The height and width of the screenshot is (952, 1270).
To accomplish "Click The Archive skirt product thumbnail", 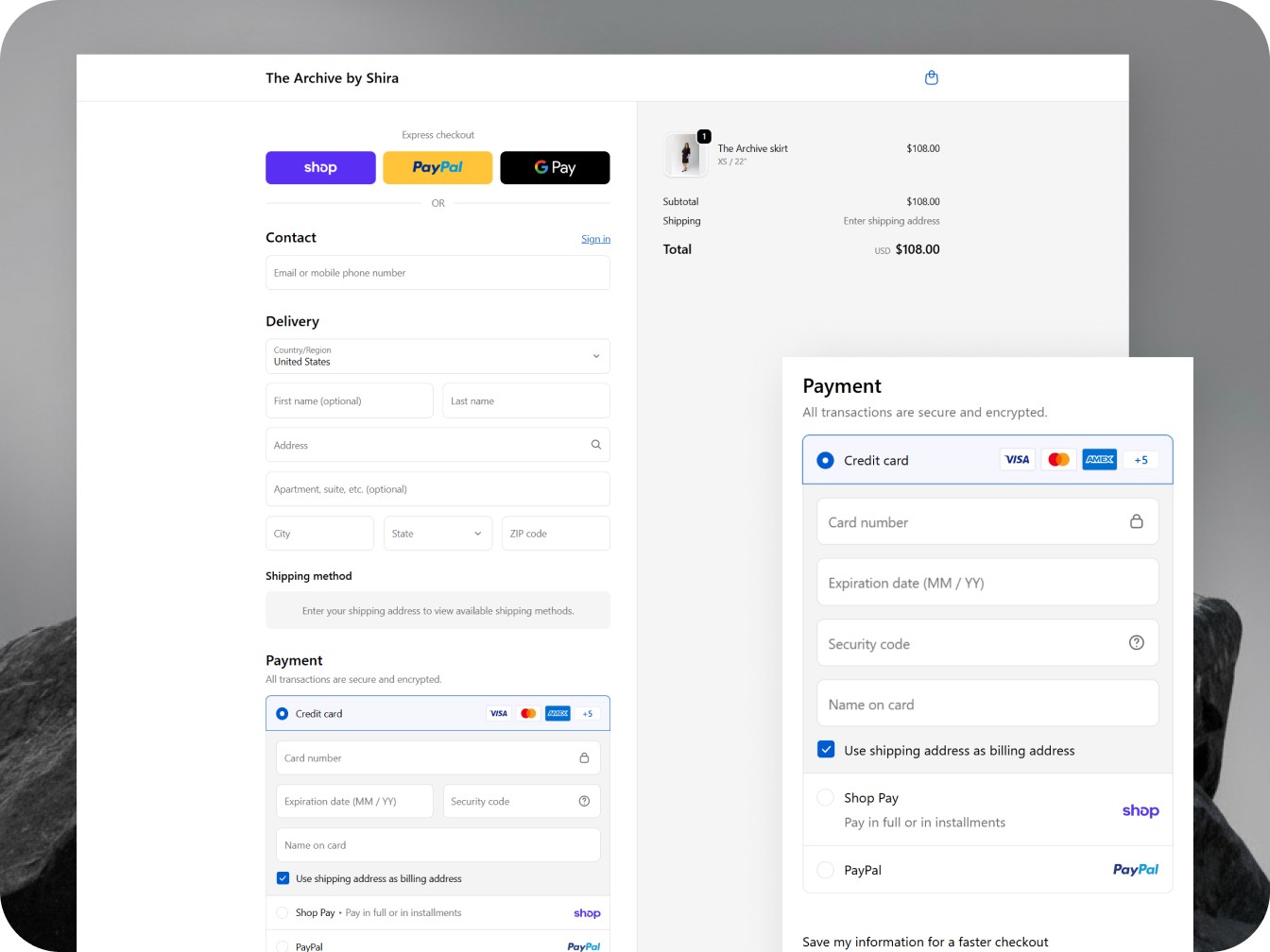I will pyautogui.click(x=684, y=155).
